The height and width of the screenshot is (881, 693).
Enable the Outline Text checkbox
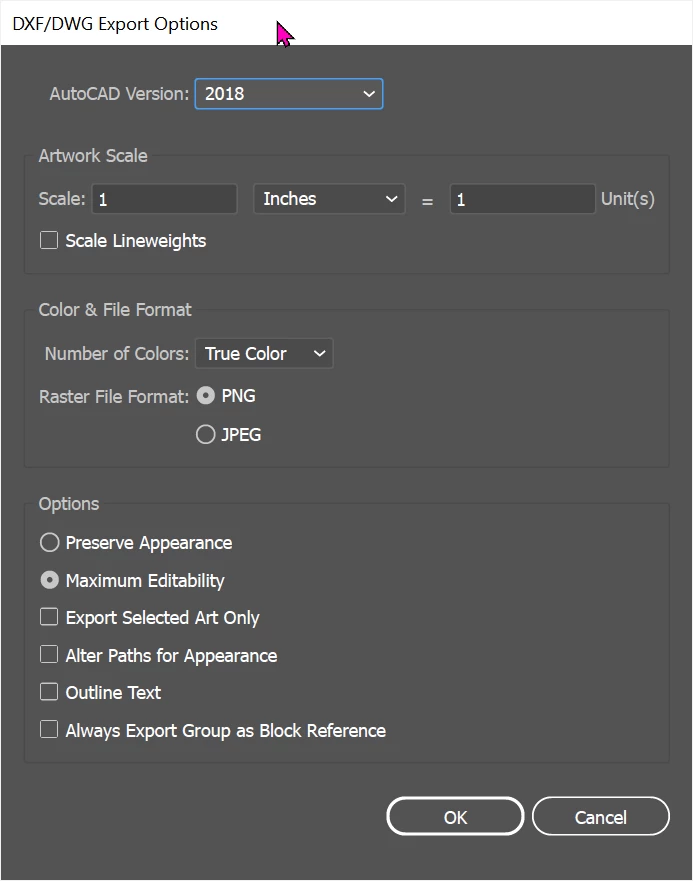click(x=49, y=692)
